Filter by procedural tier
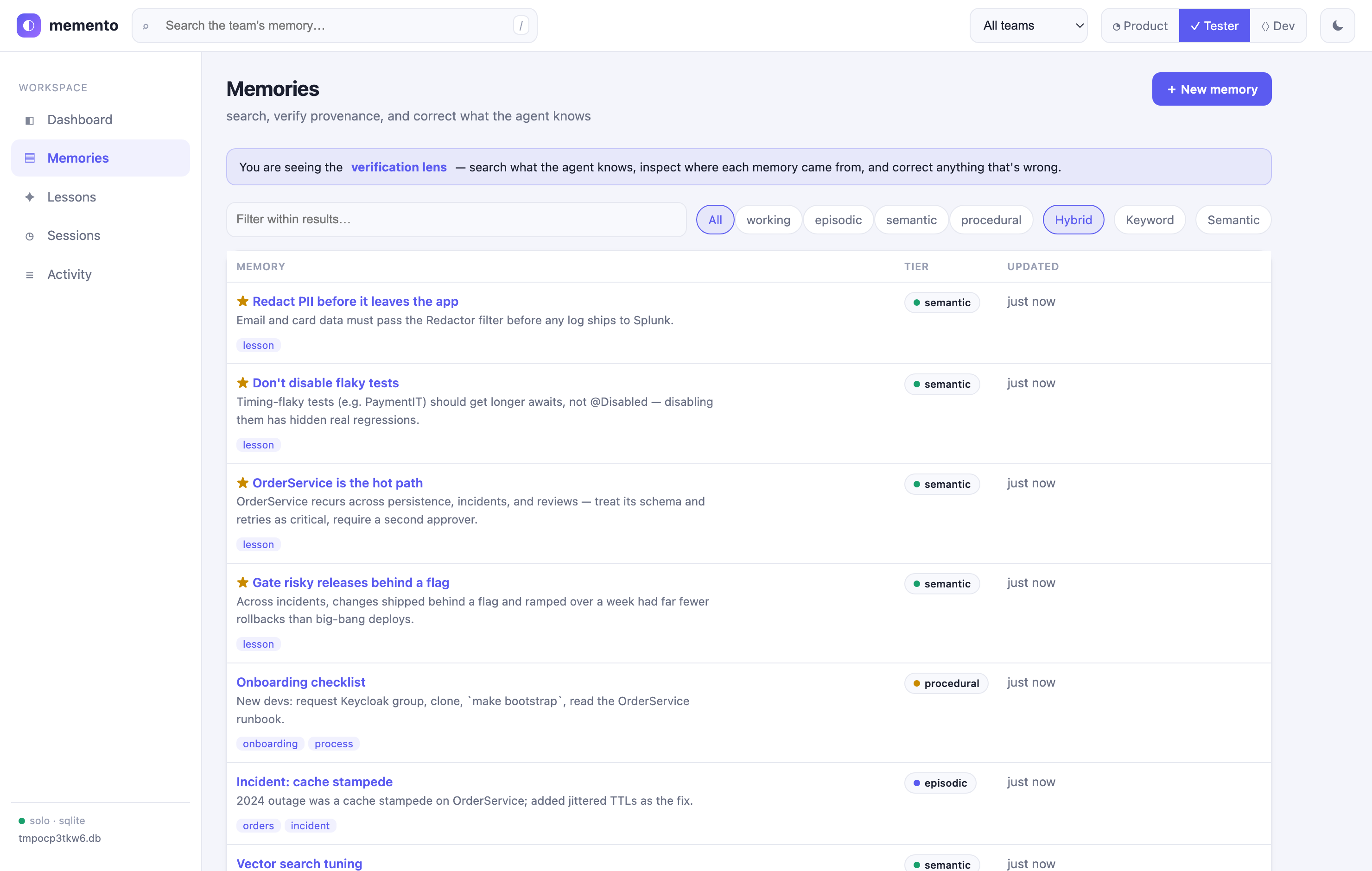1372x871 pixels. click(991, 220)
